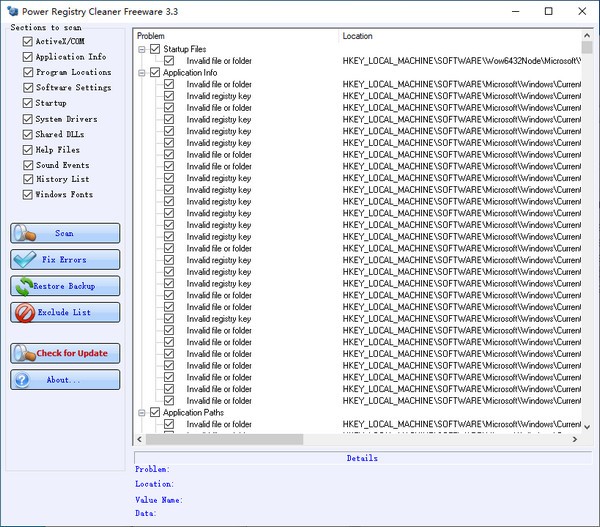
Task: Click the horizontal scrollbar right arrow
Action: pos(574,439)
